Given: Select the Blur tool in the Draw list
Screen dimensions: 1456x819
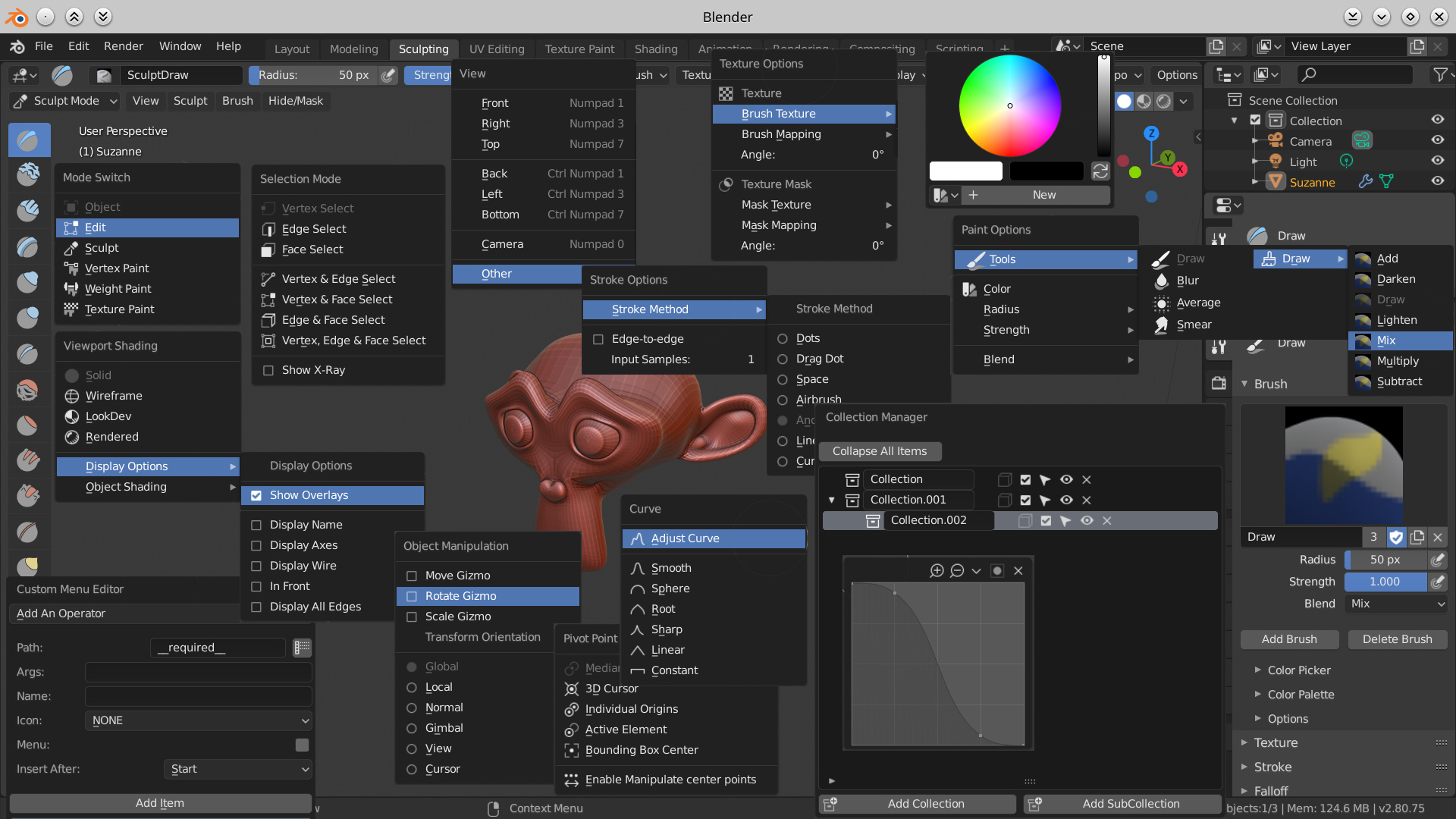Looking at the screenshot, I should pos(1187,281).
